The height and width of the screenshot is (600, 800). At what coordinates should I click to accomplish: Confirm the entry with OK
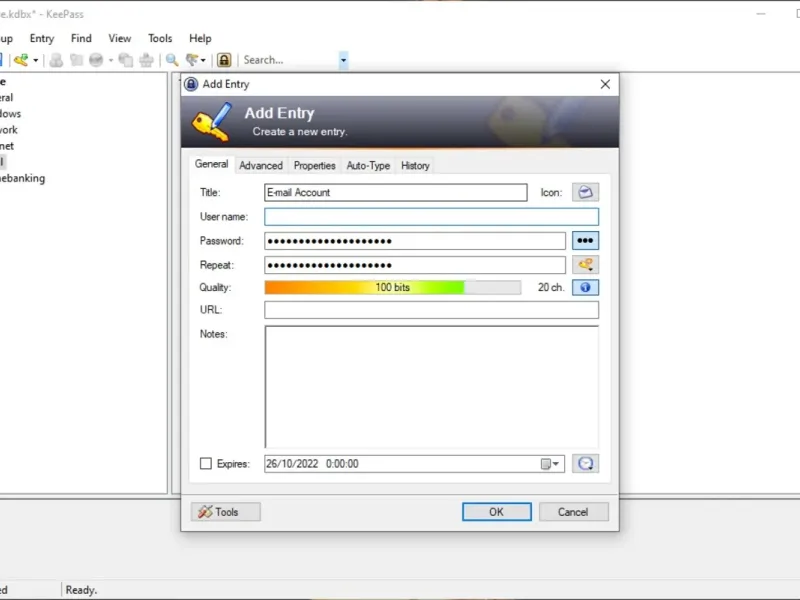(x=496, y=512)
